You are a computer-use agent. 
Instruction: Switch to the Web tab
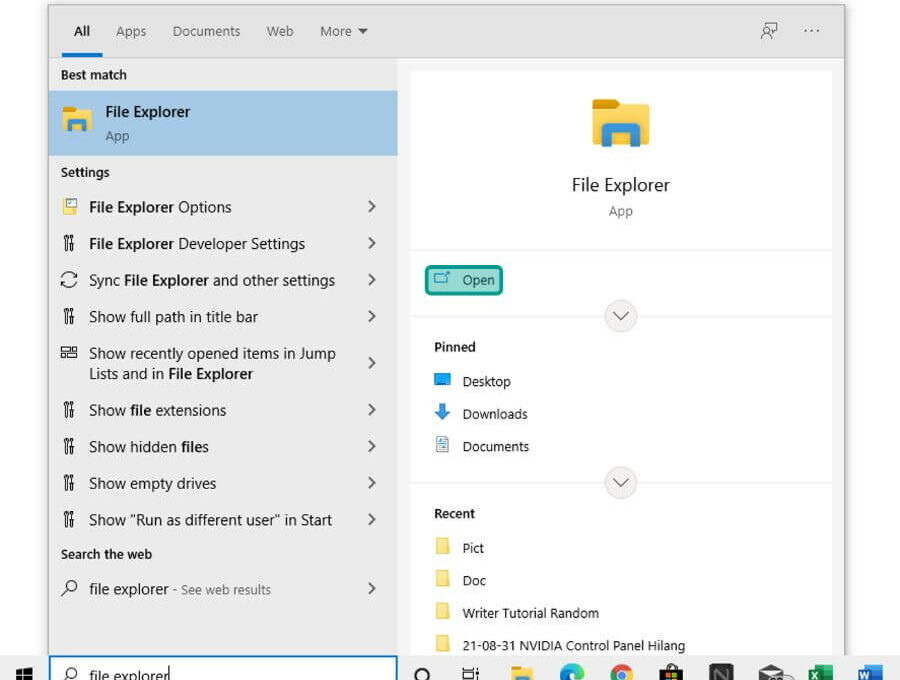pyautogui.click(x=280, y=32)
